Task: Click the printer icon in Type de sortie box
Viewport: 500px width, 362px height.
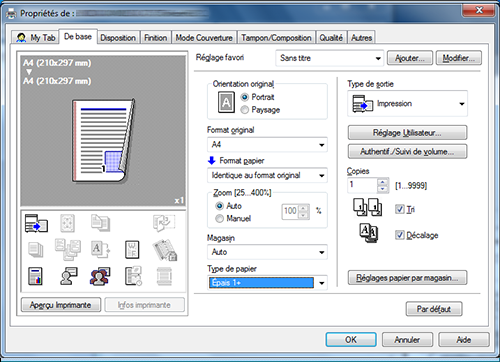Action: [363, 104]
